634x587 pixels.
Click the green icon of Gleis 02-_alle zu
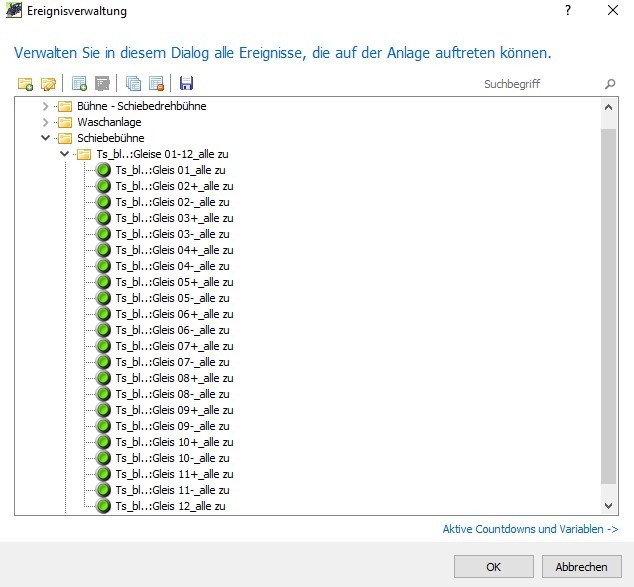coord(104,202)
